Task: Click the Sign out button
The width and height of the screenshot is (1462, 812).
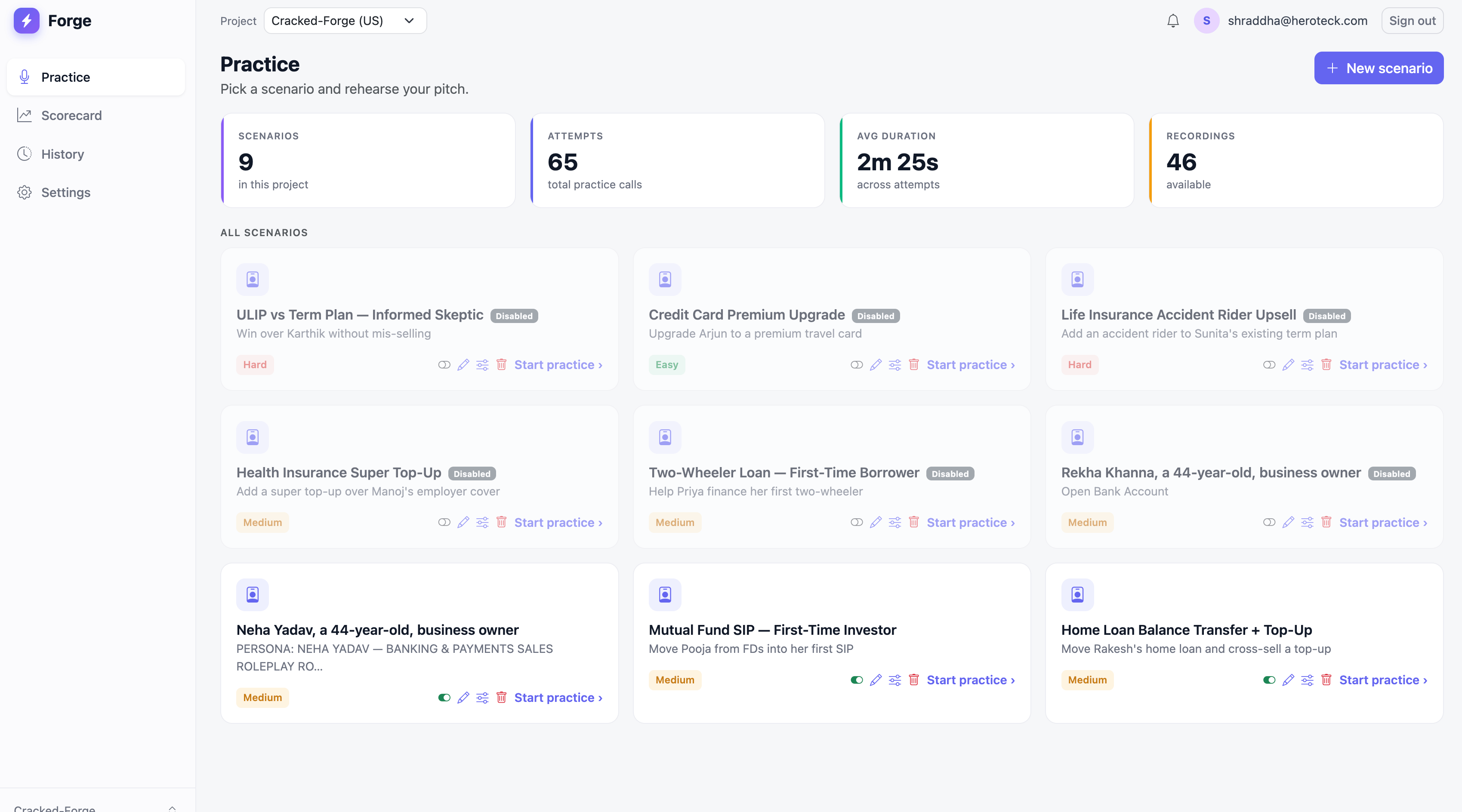Action: click(x=1412, y=21)
